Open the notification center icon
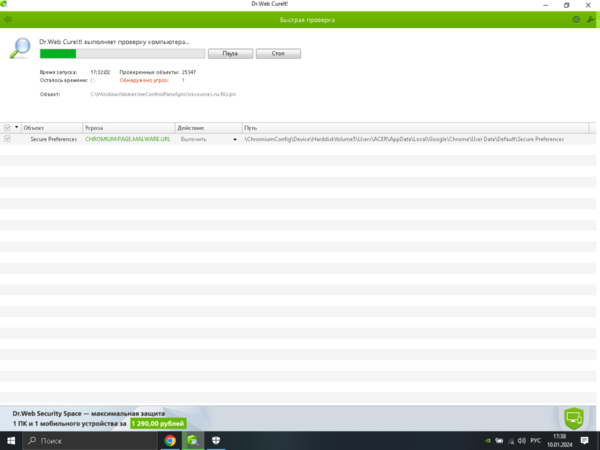Image resolution: width=600 pixels, height=450 pixels. (x=584, y=441)
